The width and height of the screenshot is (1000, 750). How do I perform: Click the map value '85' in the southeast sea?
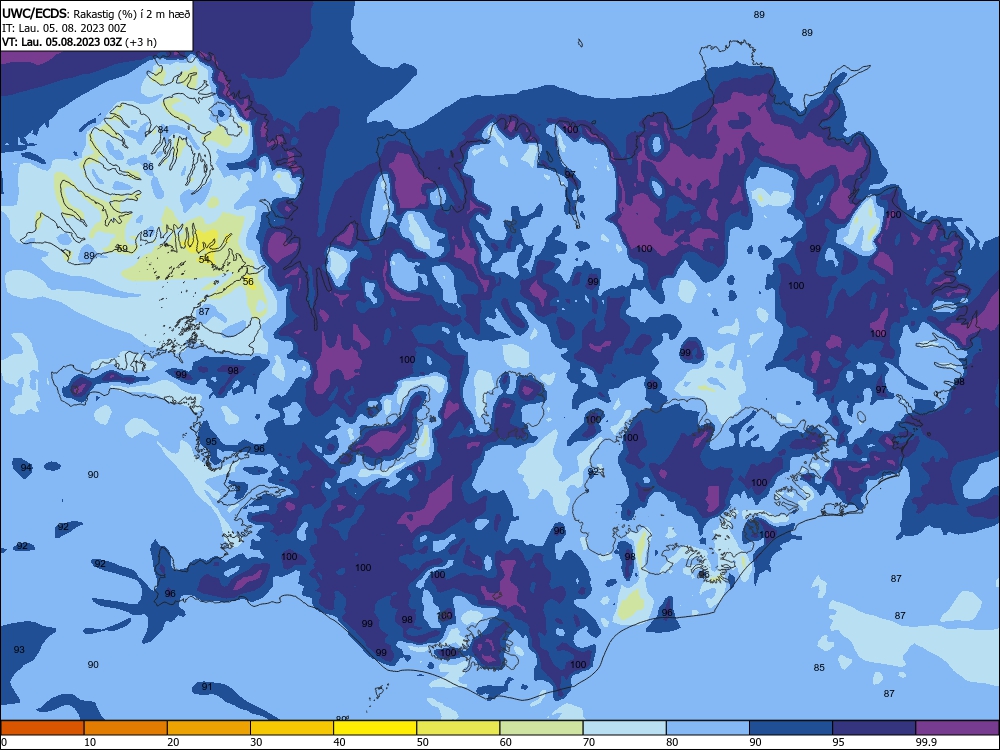click(x=819, y=667)
